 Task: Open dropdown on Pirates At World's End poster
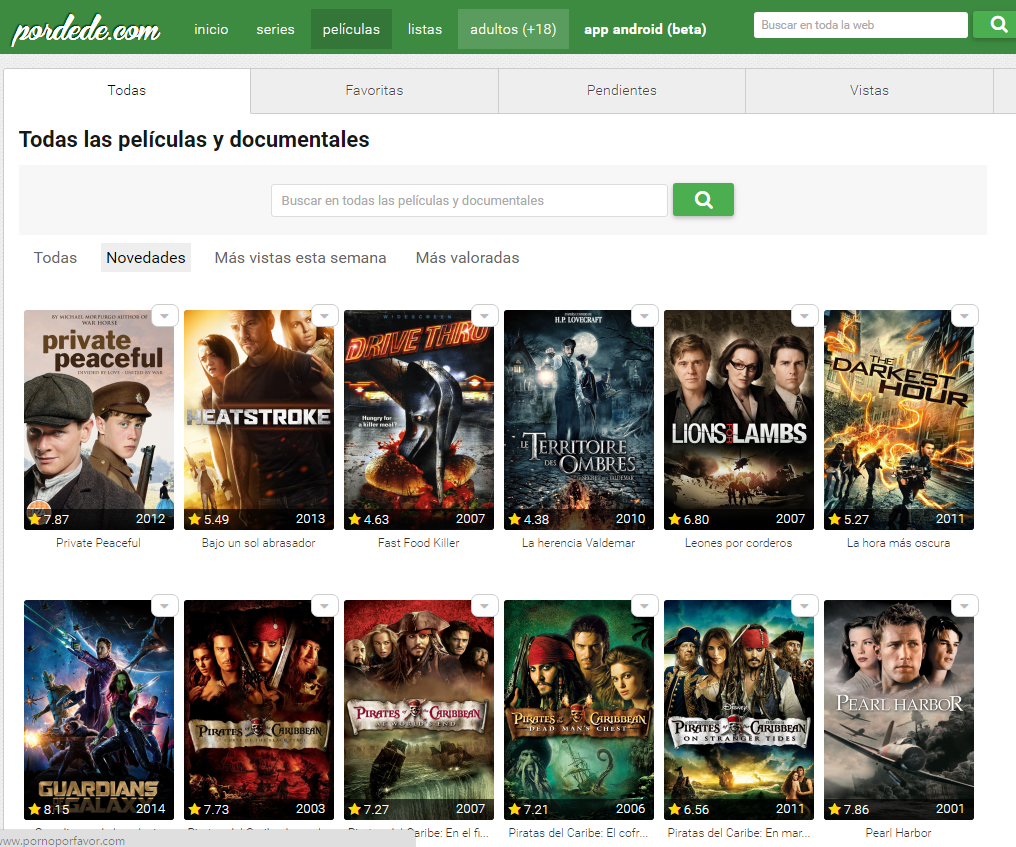tap(485, 606)
